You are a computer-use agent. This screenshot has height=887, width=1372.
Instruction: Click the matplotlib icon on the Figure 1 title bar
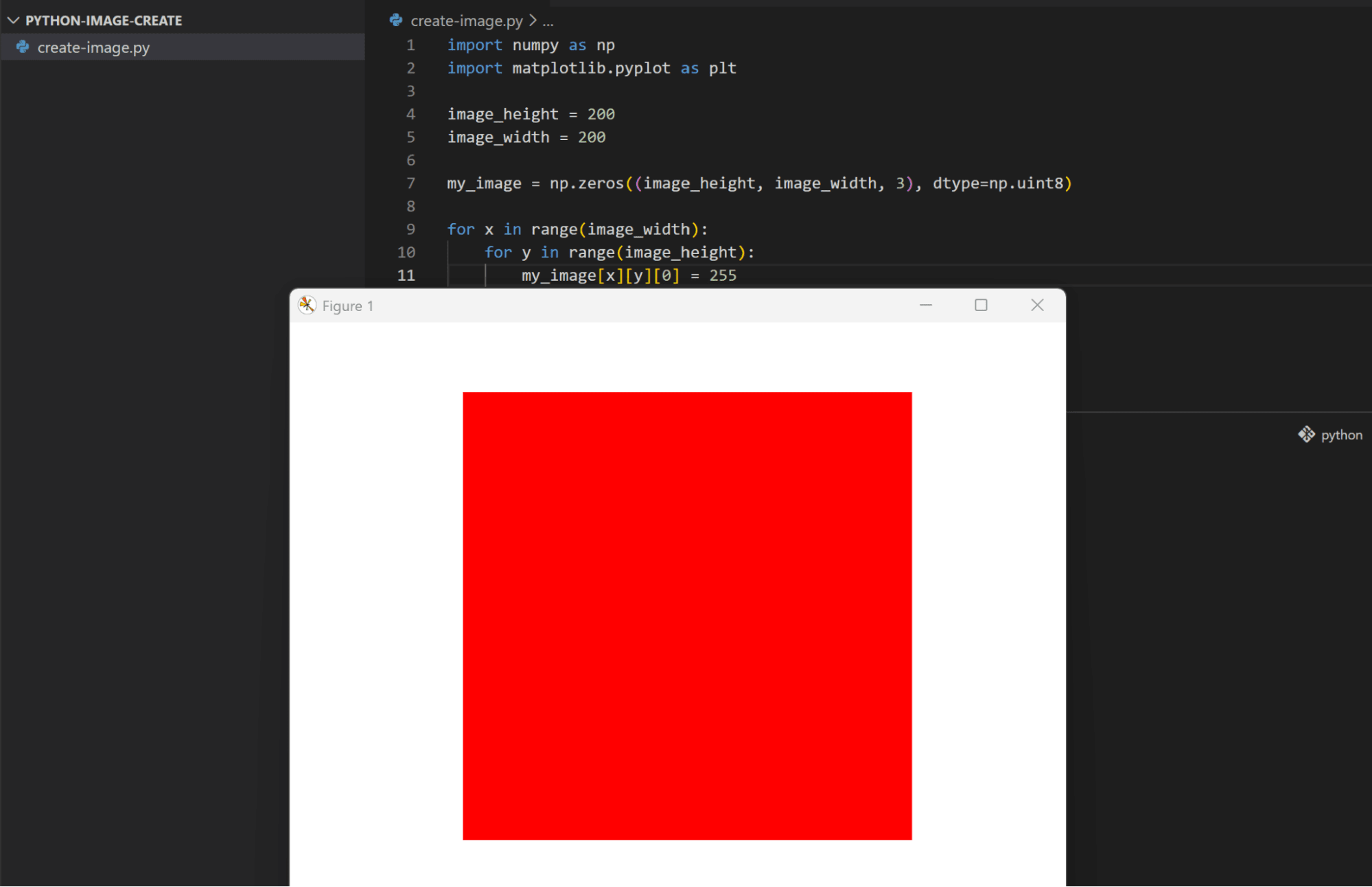tap(307, 306)
